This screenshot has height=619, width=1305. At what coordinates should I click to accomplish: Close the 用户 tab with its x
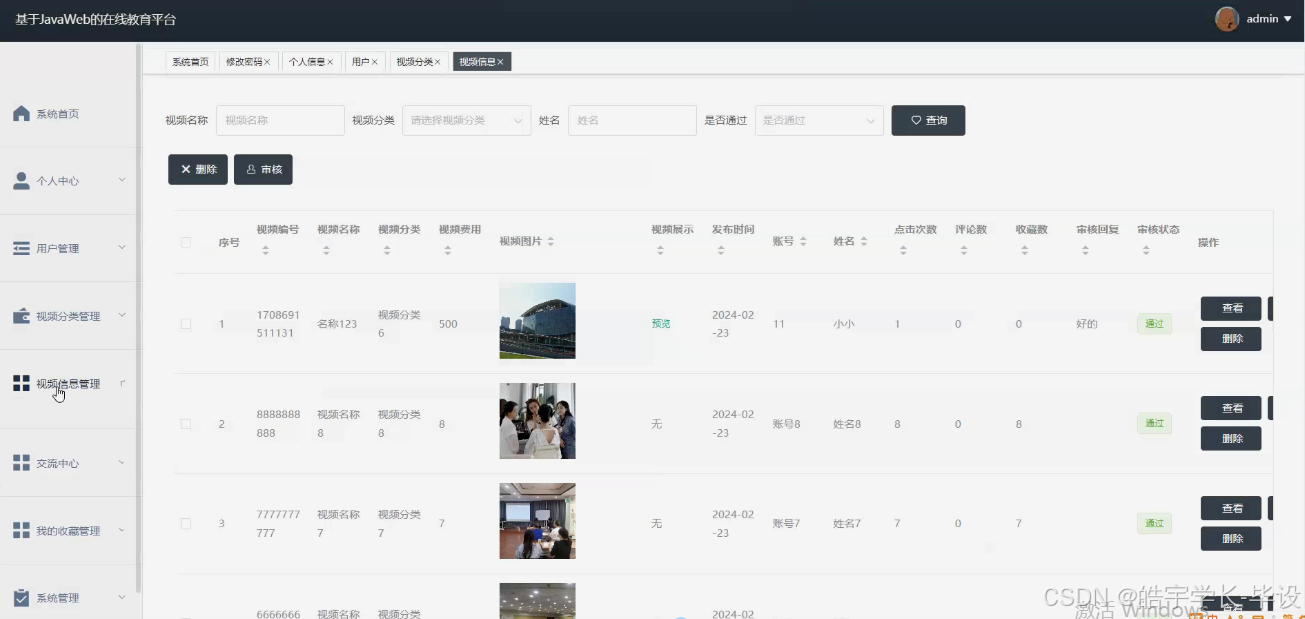(x=375, y=62)
